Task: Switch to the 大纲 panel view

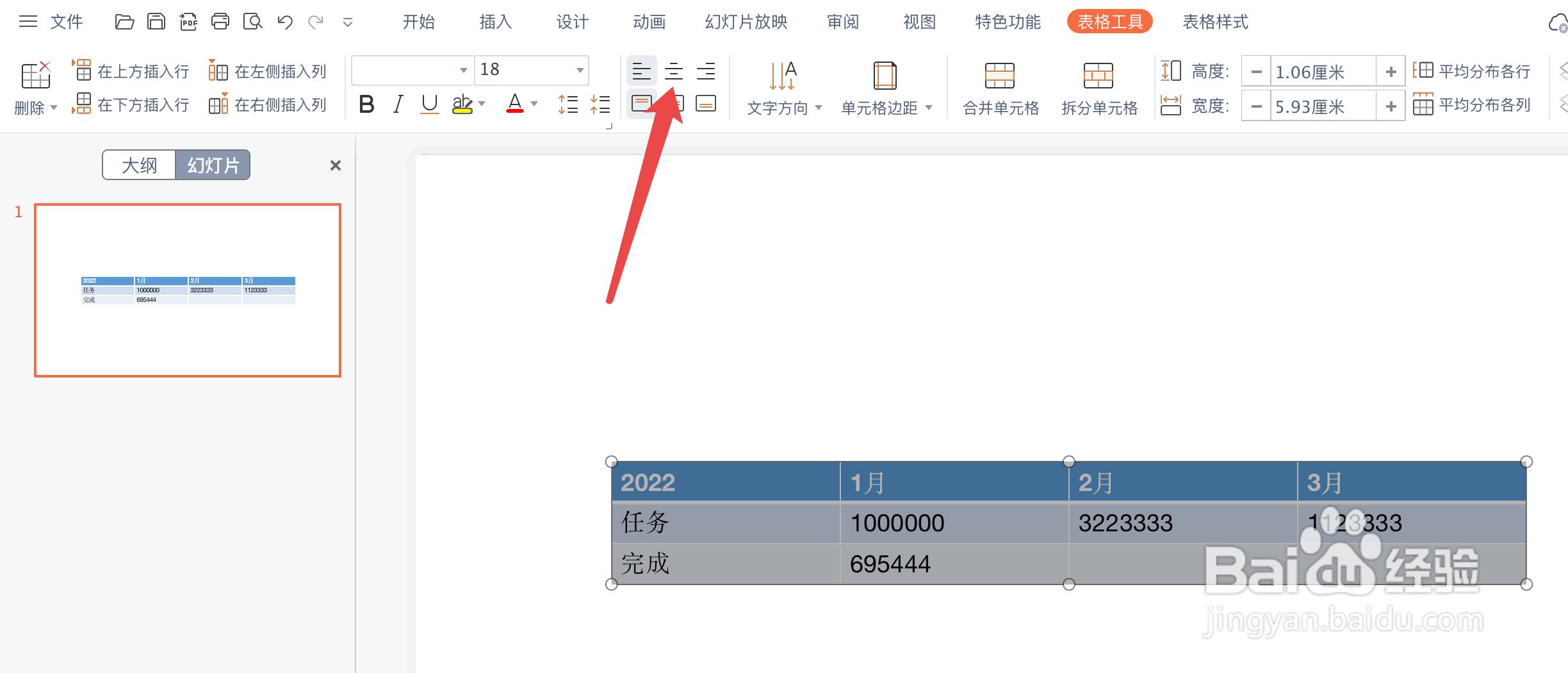Action: (x=139, y=165)
